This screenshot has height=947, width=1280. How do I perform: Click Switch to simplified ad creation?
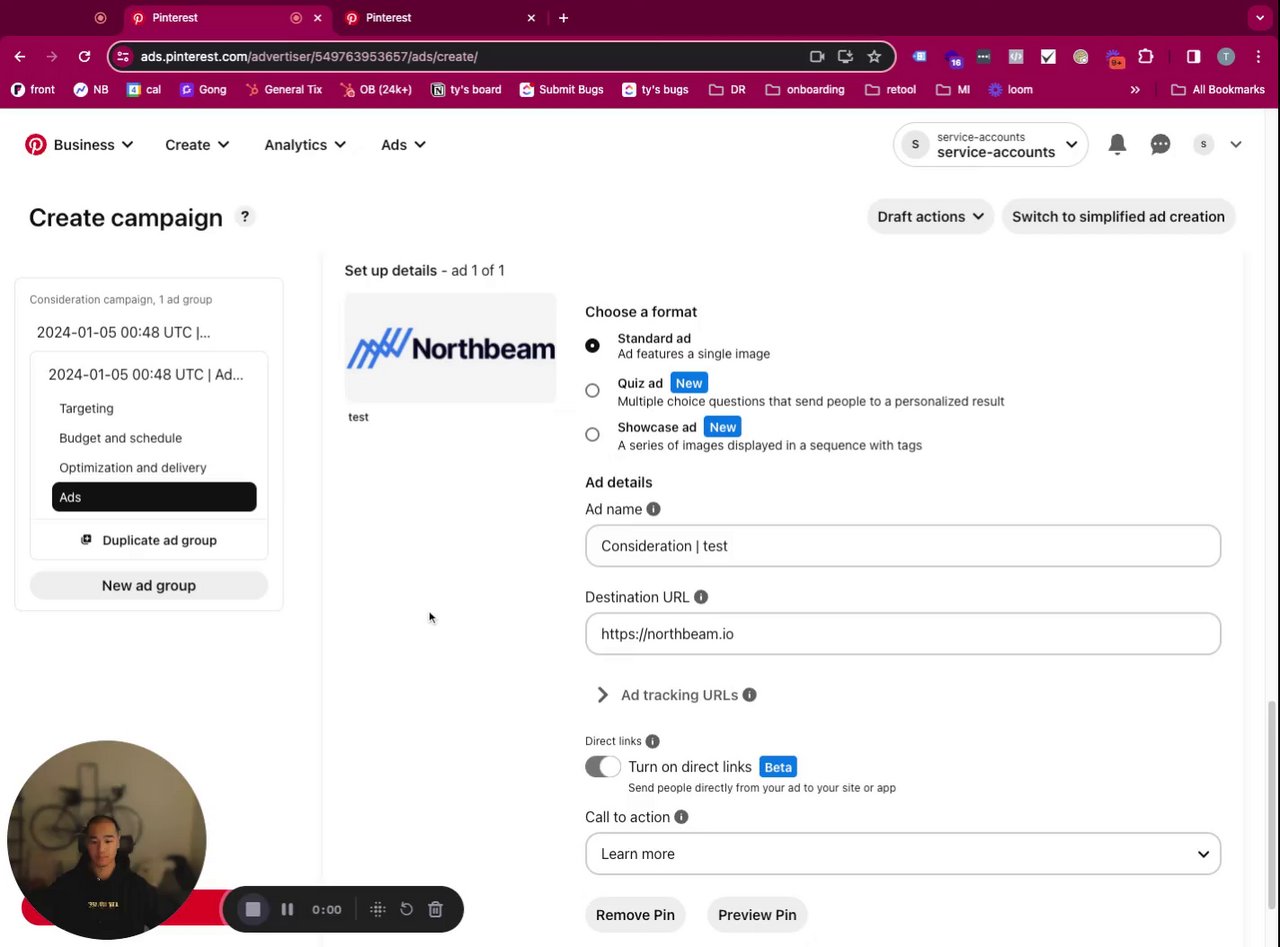coord(1118,217)
